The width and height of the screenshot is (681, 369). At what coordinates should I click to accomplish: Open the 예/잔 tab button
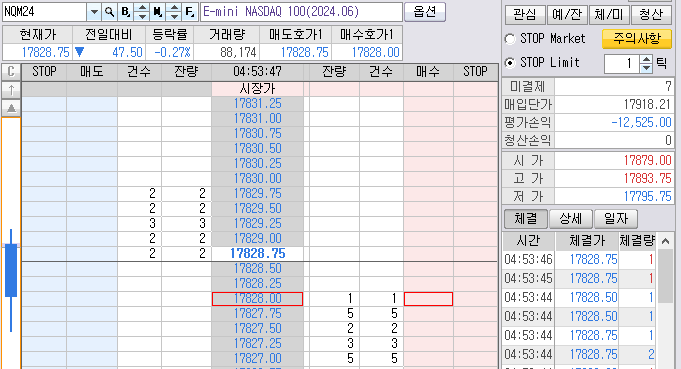(567, 15)
